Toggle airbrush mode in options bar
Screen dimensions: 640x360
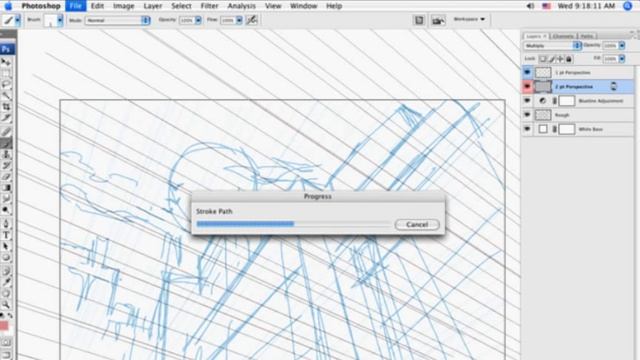pyautogui.click(x=252, y=20)
